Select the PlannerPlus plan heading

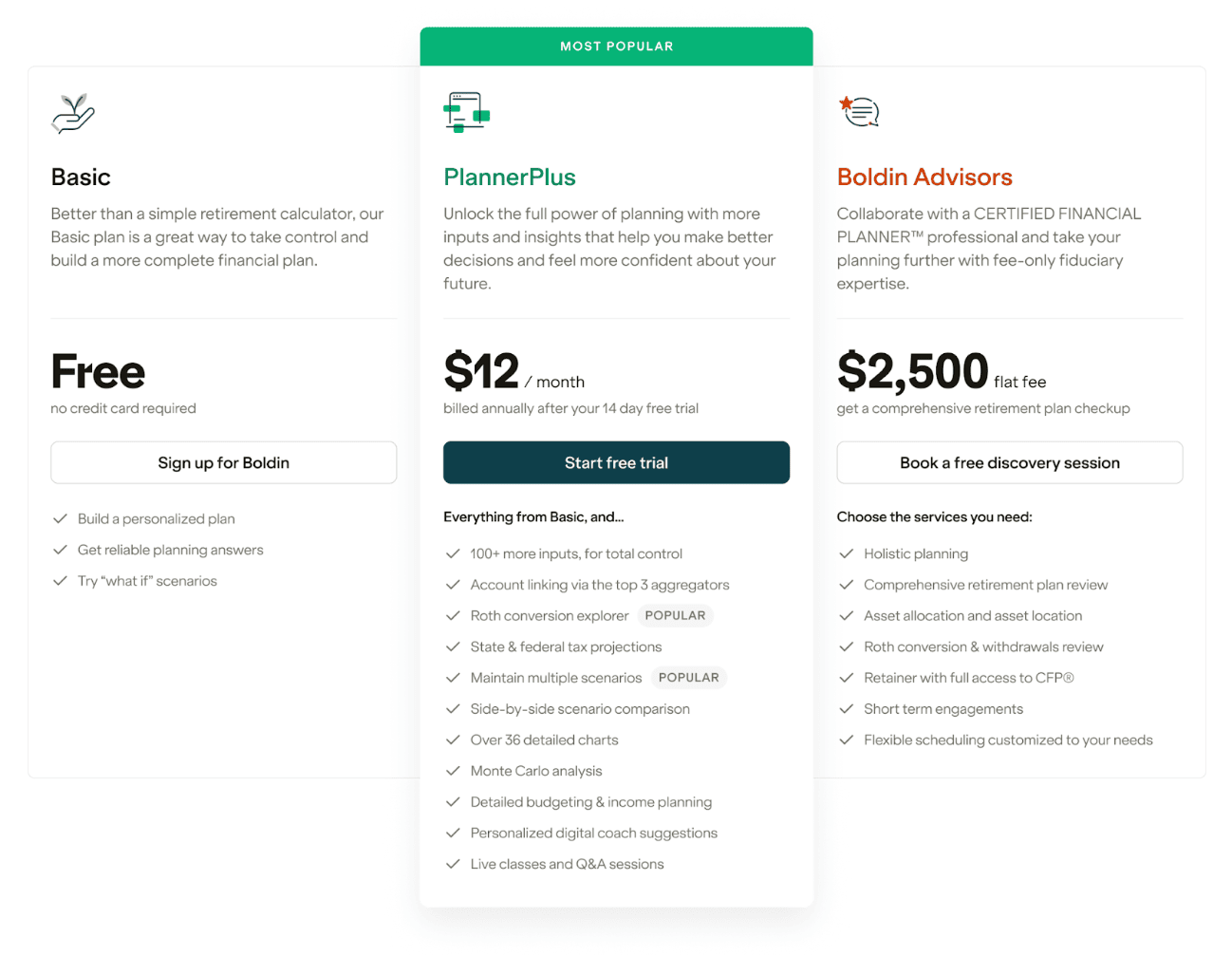pos(509,177)
